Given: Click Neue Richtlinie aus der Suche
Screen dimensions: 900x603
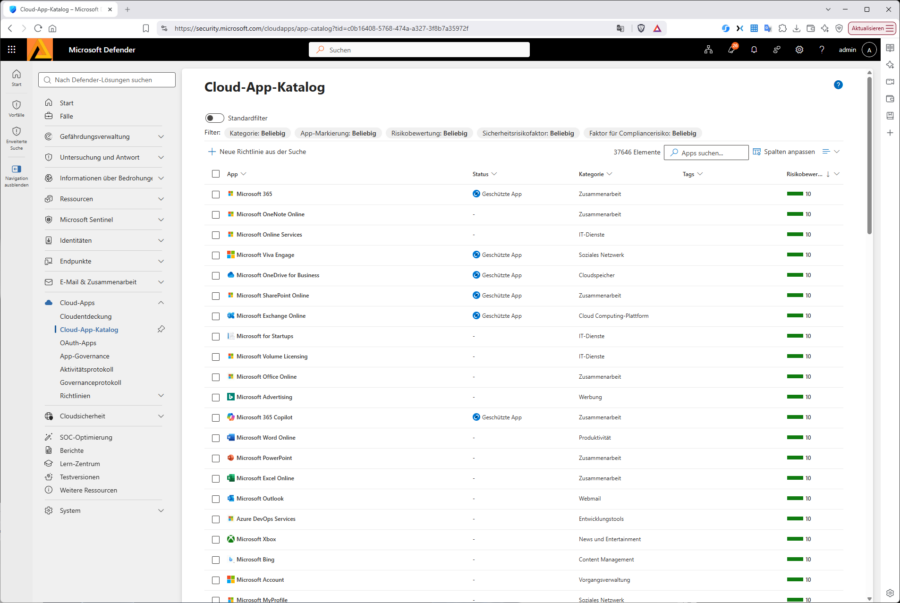Looking at the screenshot, I should 257,152.
